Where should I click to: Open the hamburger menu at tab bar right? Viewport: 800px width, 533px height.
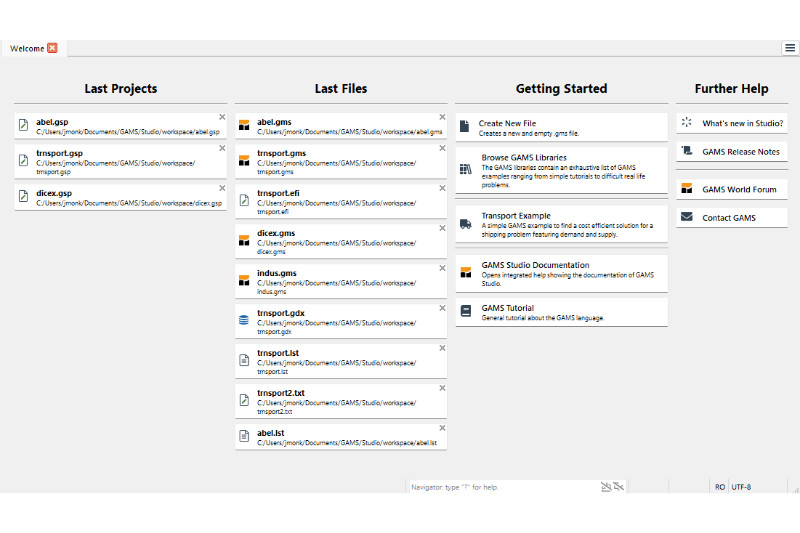(x=790, y=48)
